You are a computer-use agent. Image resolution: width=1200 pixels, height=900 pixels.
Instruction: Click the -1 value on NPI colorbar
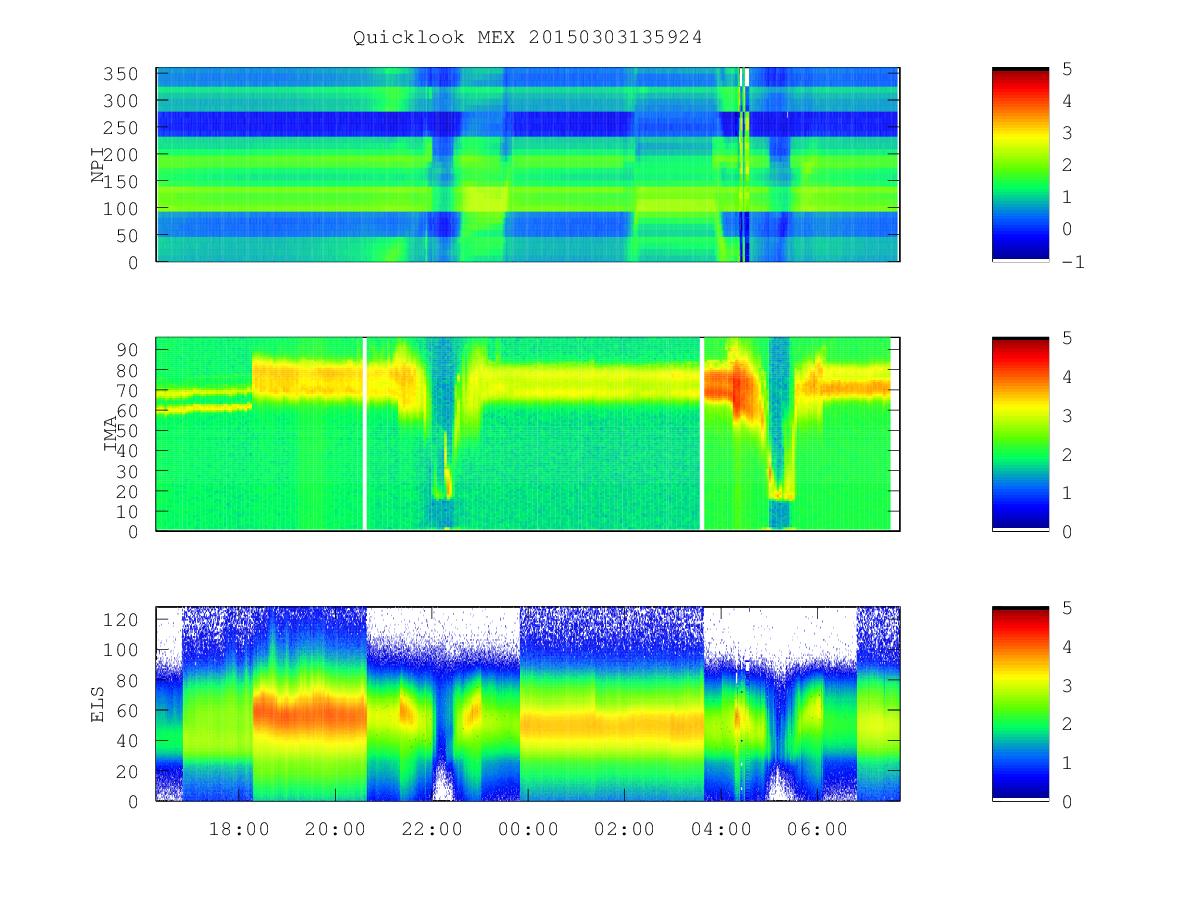tap(1074, 262)
